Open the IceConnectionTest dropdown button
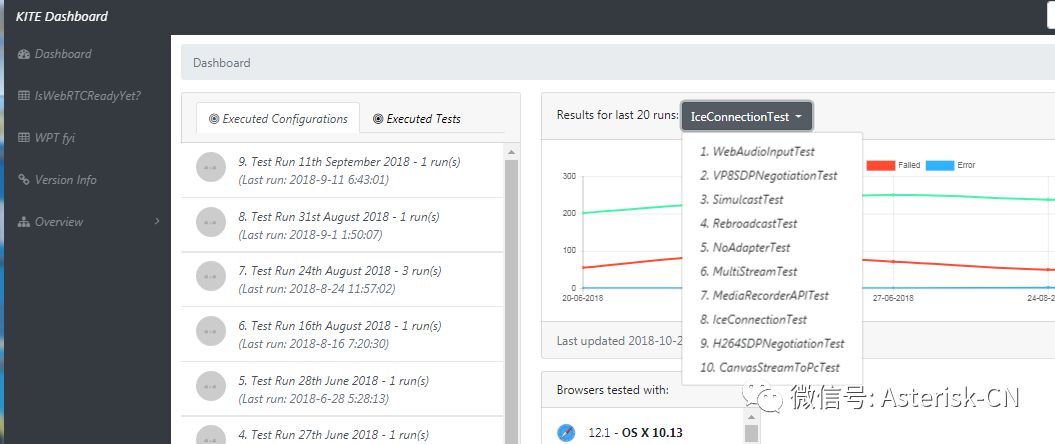Viewport: 1055px width, 444px height. [747, 117]
